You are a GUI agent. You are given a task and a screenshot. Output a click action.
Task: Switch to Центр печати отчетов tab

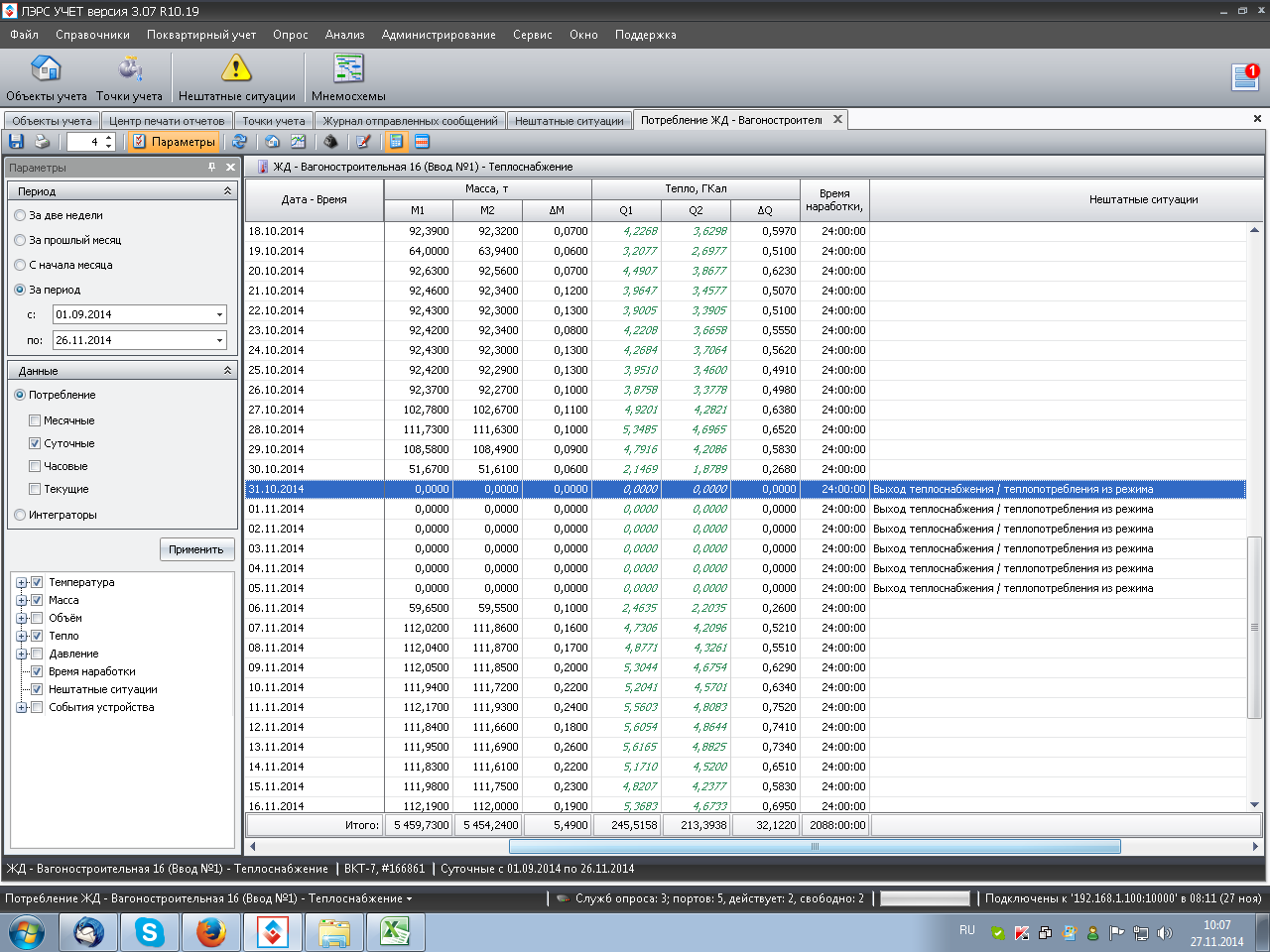tap(167, 121)
